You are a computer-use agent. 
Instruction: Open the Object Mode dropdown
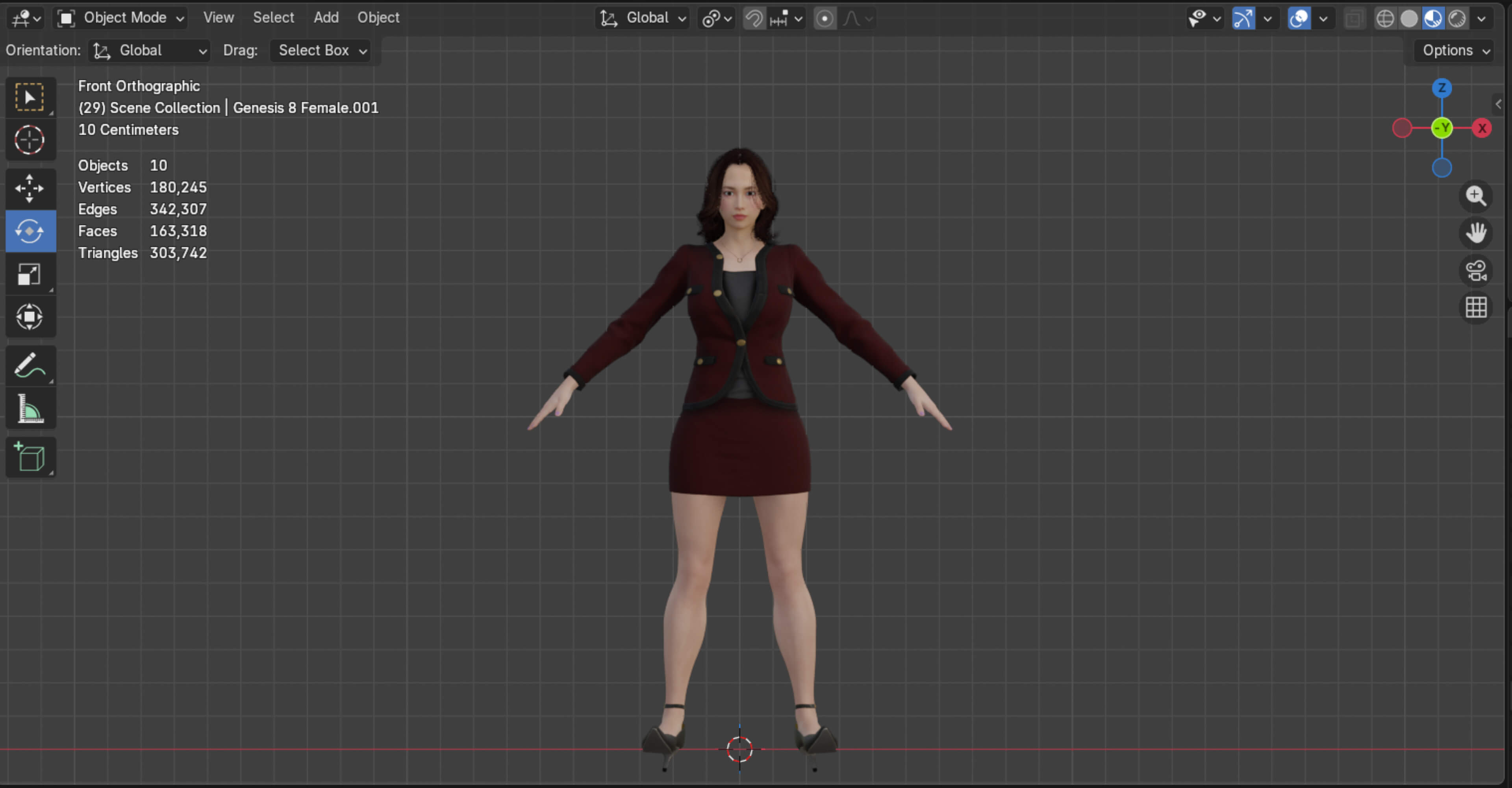pyautogui.click(x=121, y=18)
